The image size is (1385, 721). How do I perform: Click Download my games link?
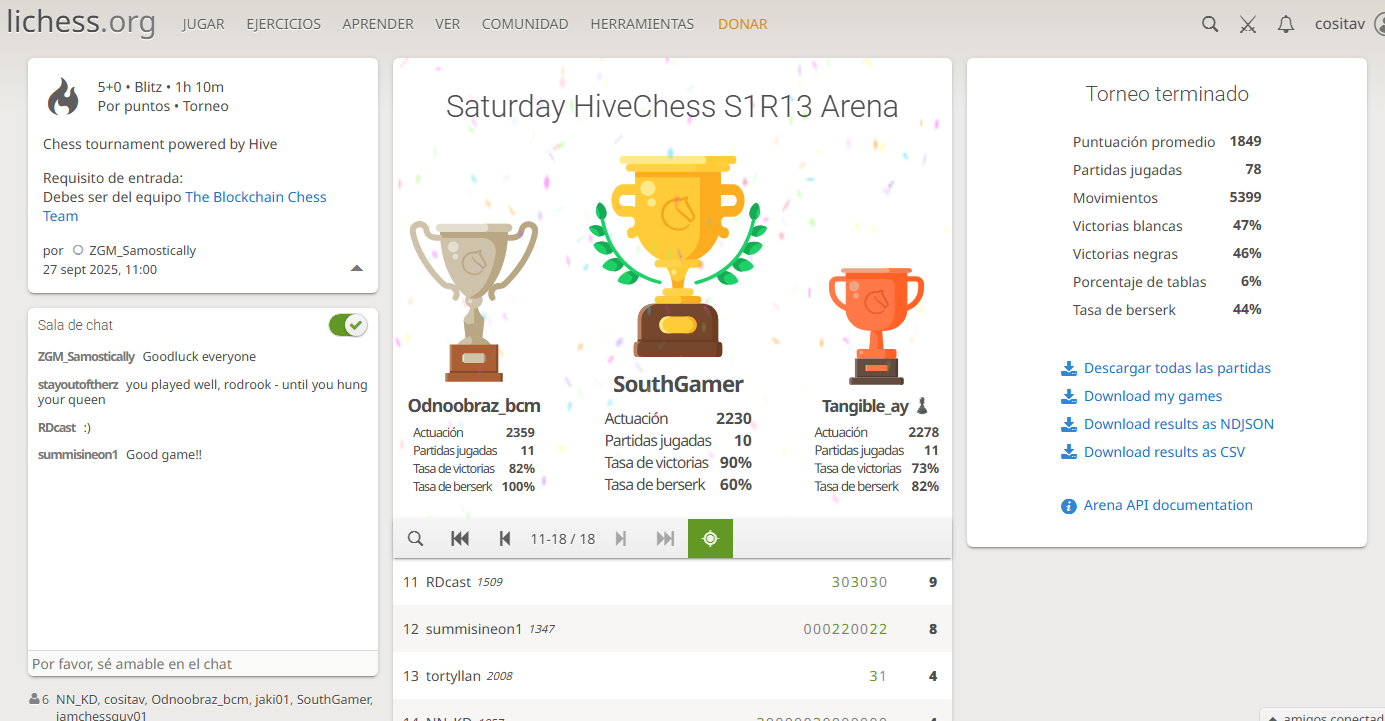click(x=1153, y=396)
